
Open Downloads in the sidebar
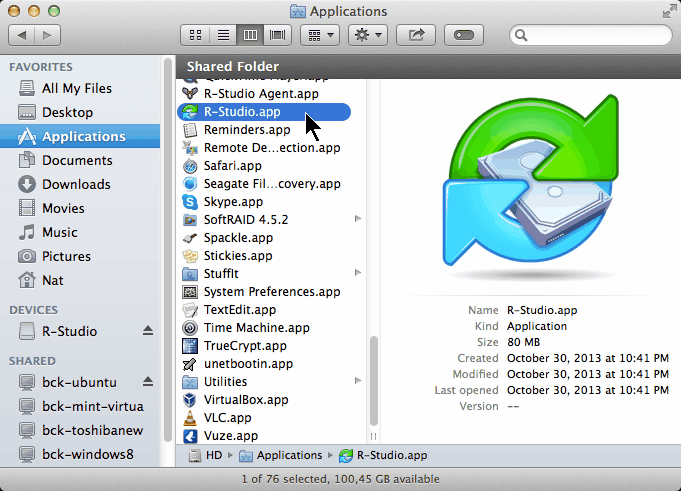[80, 184]
